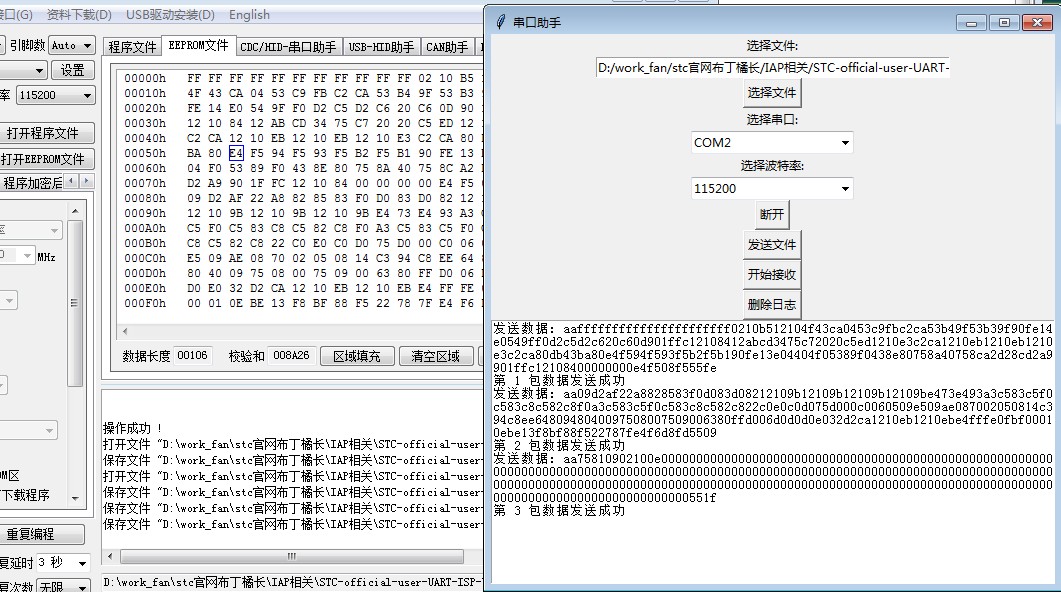Click the right tab-scroll arrow beside 程序加密后
The image size is (1061, 592).
point(87,181)
